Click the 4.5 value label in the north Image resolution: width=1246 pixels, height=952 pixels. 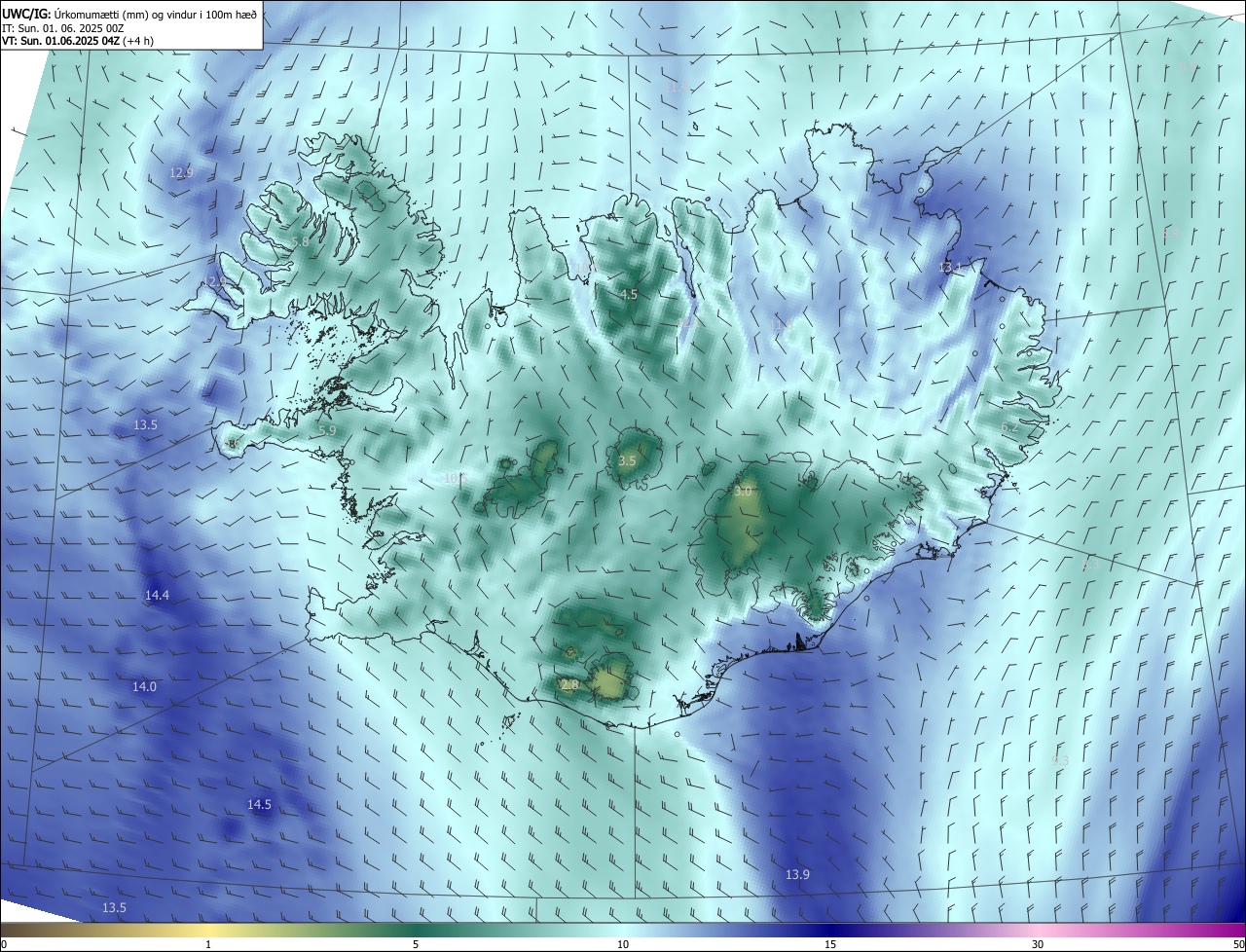click(x=629, y=294)
